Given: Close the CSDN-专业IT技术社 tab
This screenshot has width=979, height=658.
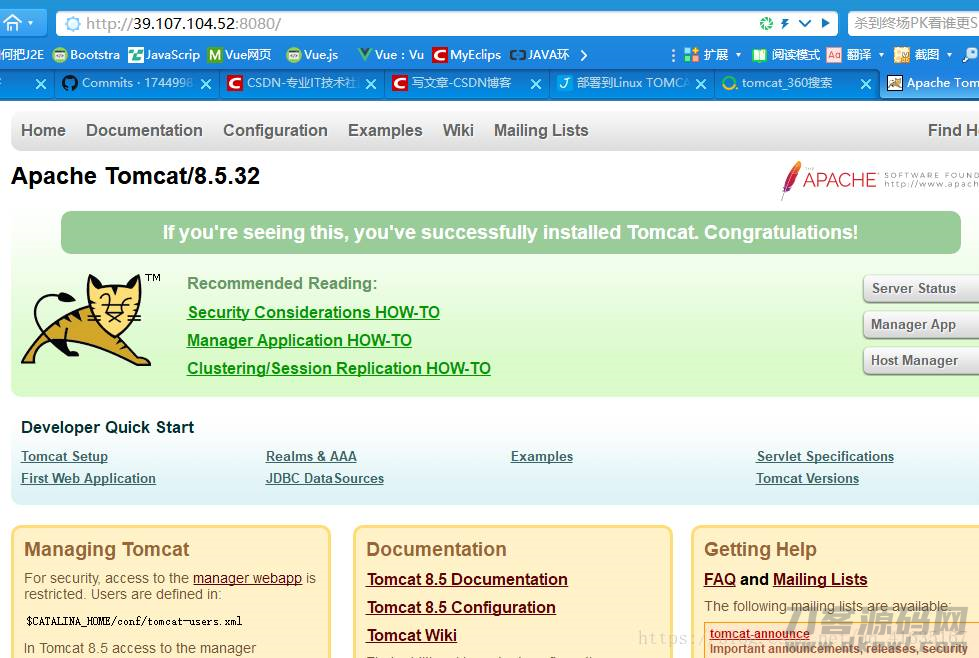Looking at the screenshot, I should pyautogui.click(x=371, y=84).
